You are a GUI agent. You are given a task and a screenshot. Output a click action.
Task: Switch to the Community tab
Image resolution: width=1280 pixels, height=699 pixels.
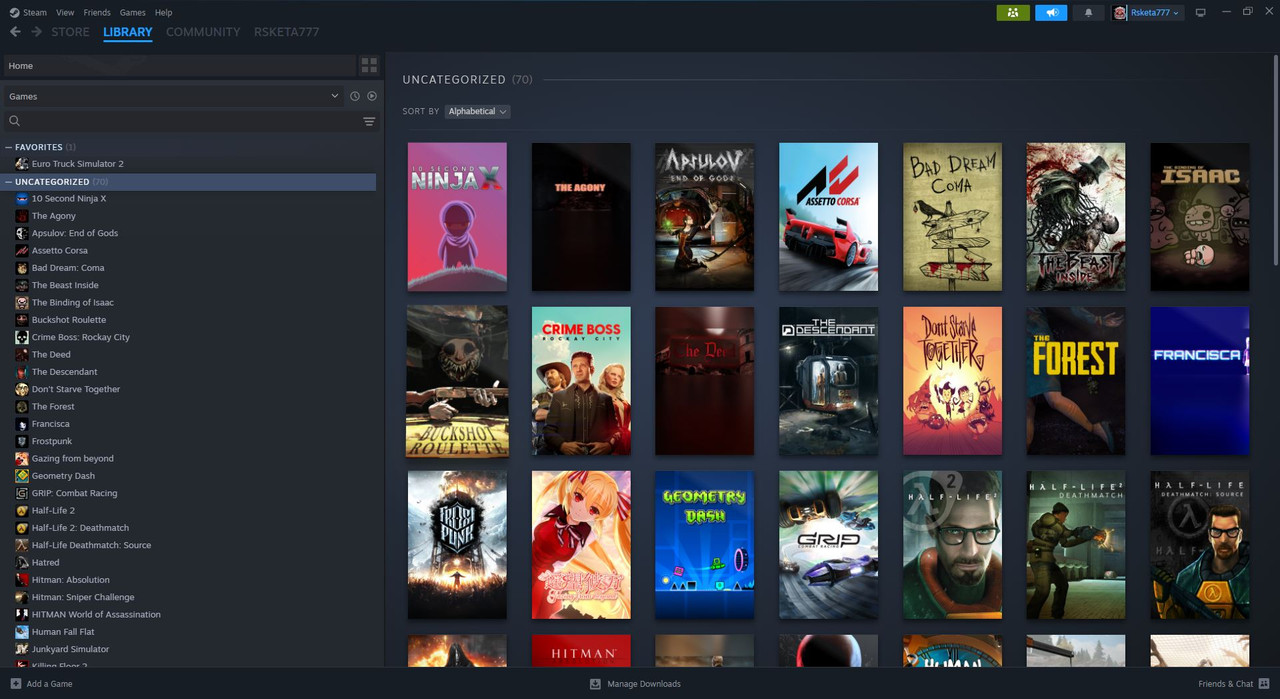(x=203, y=32)
